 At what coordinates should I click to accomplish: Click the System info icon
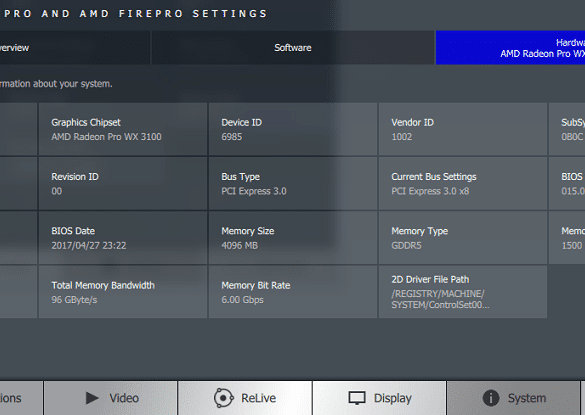tap(491, 398)
